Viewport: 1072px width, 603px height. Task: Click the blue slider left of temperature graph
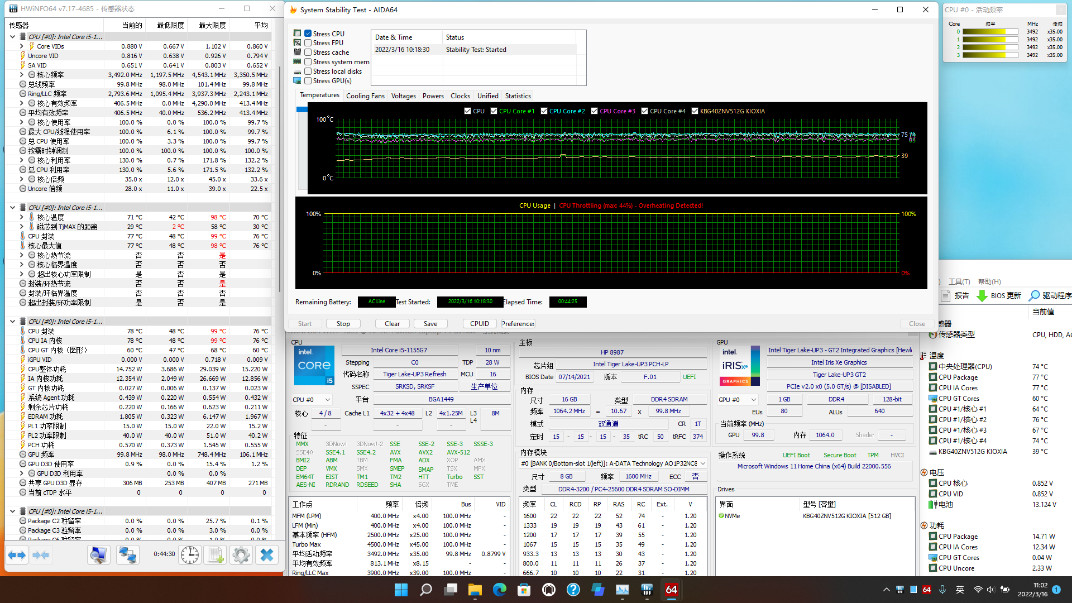pyautogui.click(x=302, y=109)
